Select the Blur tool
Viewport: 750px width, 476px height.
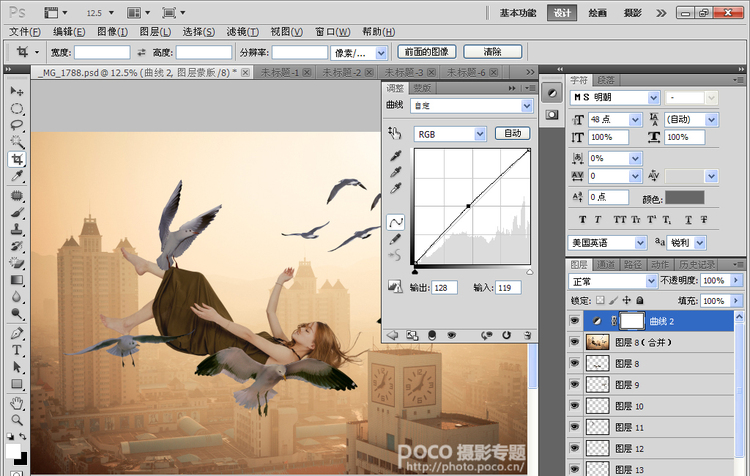pos(17,297)
